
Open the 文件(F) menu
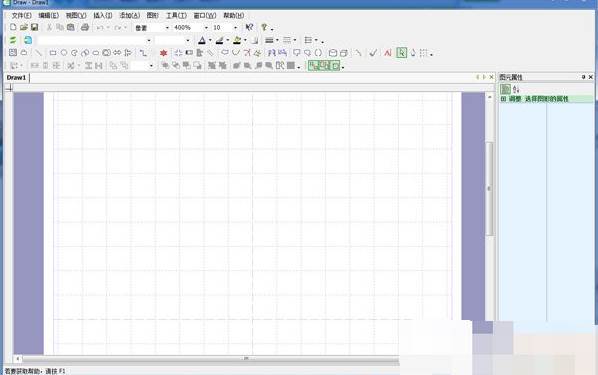21,15
